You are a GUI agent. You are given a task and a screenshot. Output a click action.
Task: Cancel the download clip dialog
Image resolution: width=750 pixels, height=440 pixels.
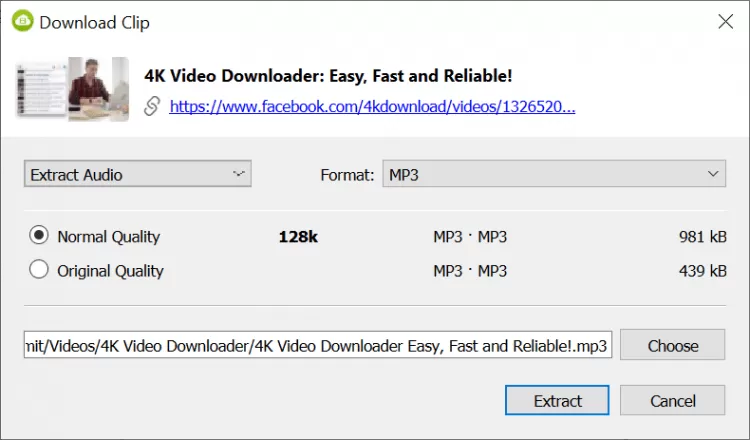(x=672, y=401)
